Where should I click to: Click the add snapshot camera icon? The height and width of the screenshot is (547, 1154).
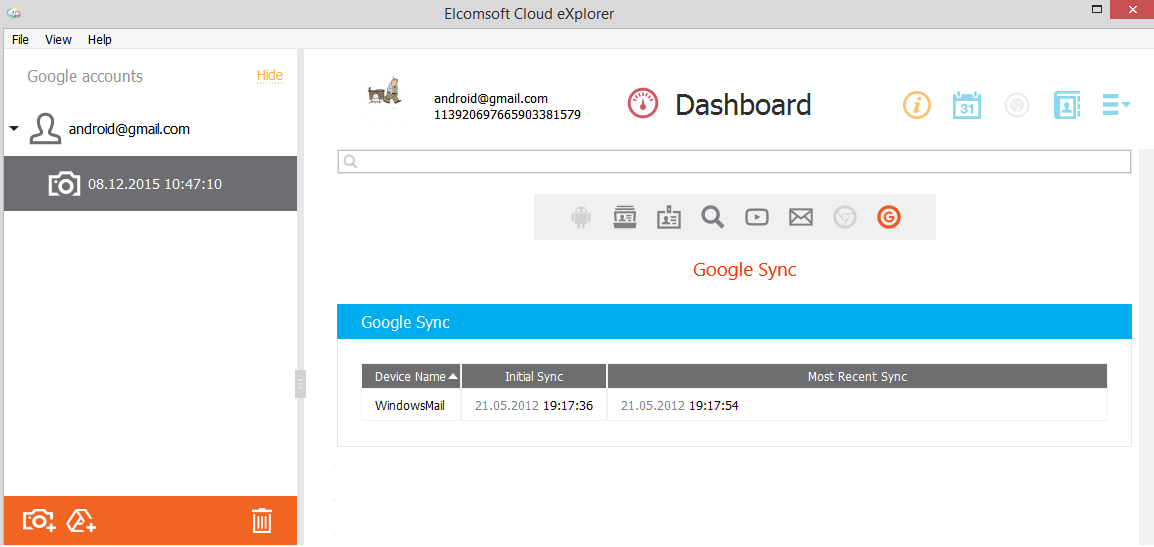point(39,520)
